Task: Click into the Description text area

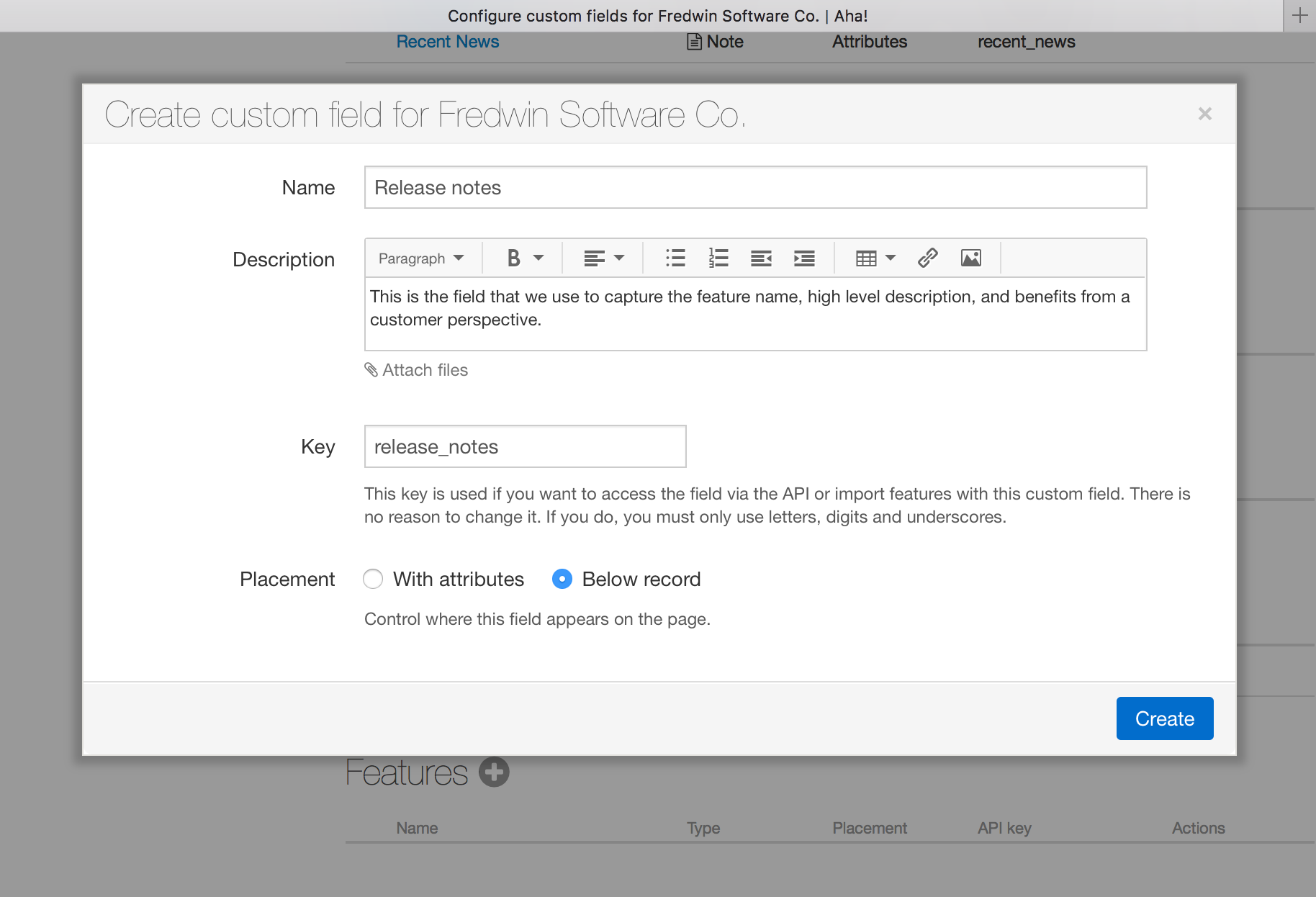Action: click(x=755, y=314)
